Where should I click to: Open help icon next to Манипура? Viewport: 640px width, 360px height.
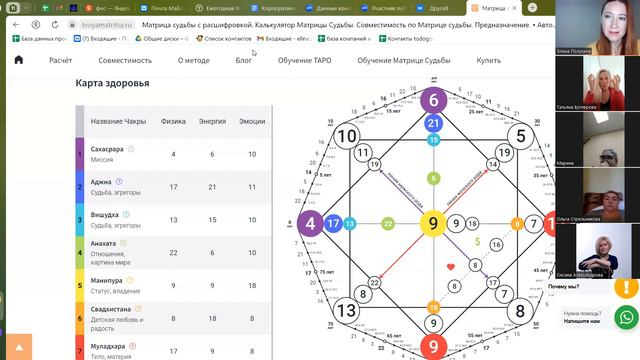point(130,280)
